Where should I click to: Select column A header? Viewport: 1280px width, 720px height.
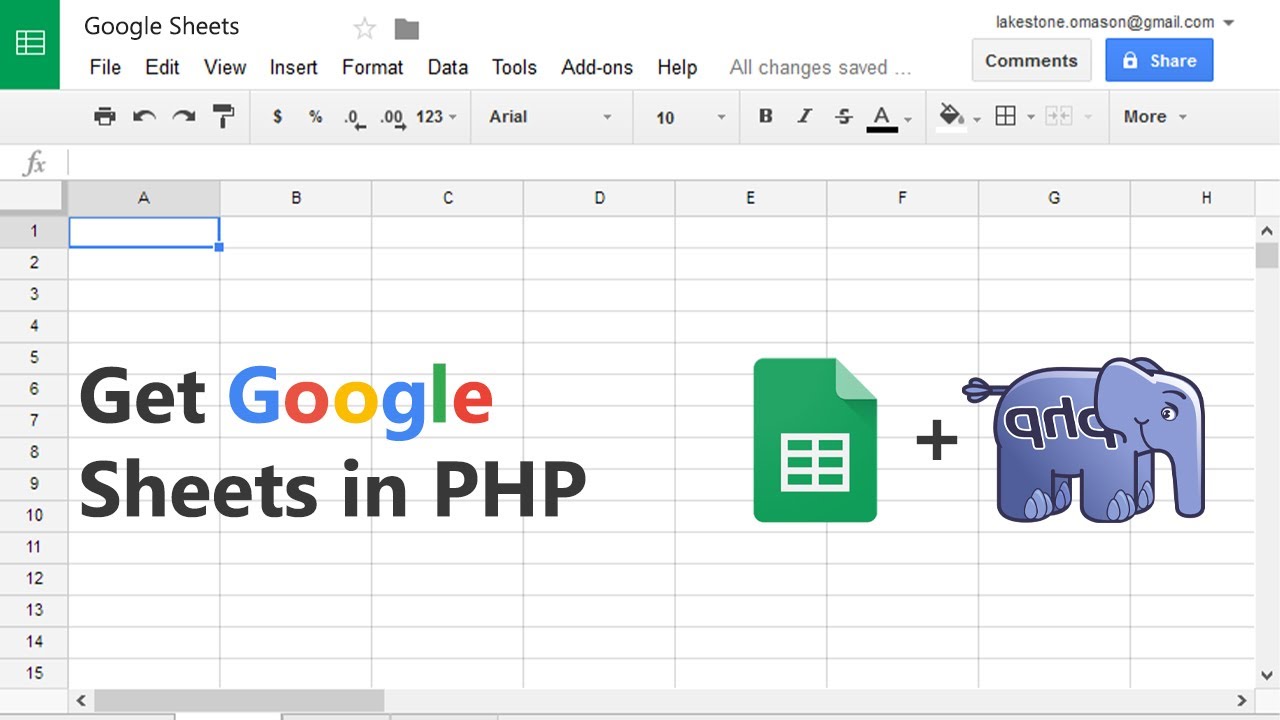pyautogui.click(x=144, y=198)
